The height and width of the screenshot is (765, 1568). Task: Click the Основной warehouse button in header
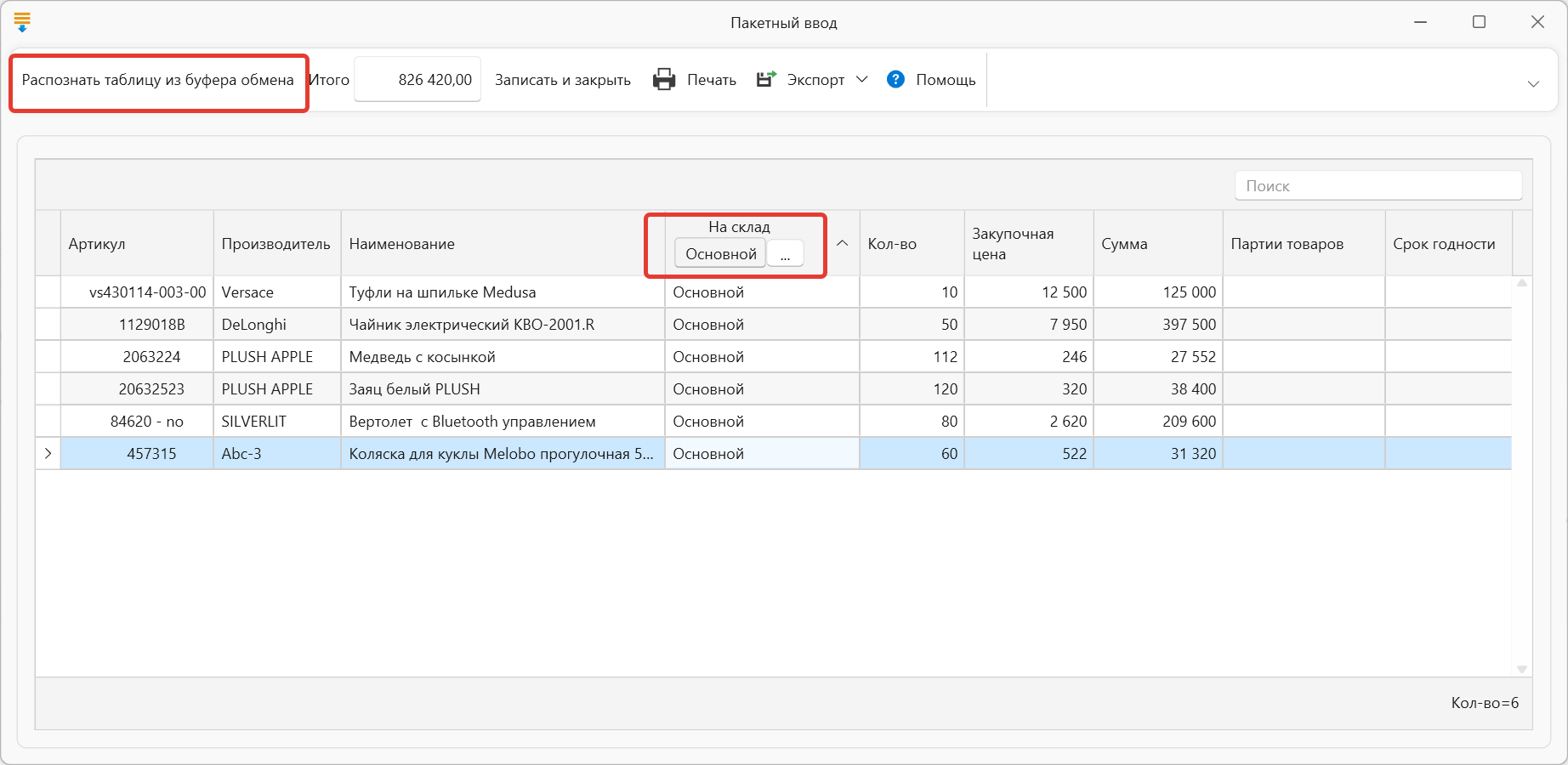click(x=720, y=253)
